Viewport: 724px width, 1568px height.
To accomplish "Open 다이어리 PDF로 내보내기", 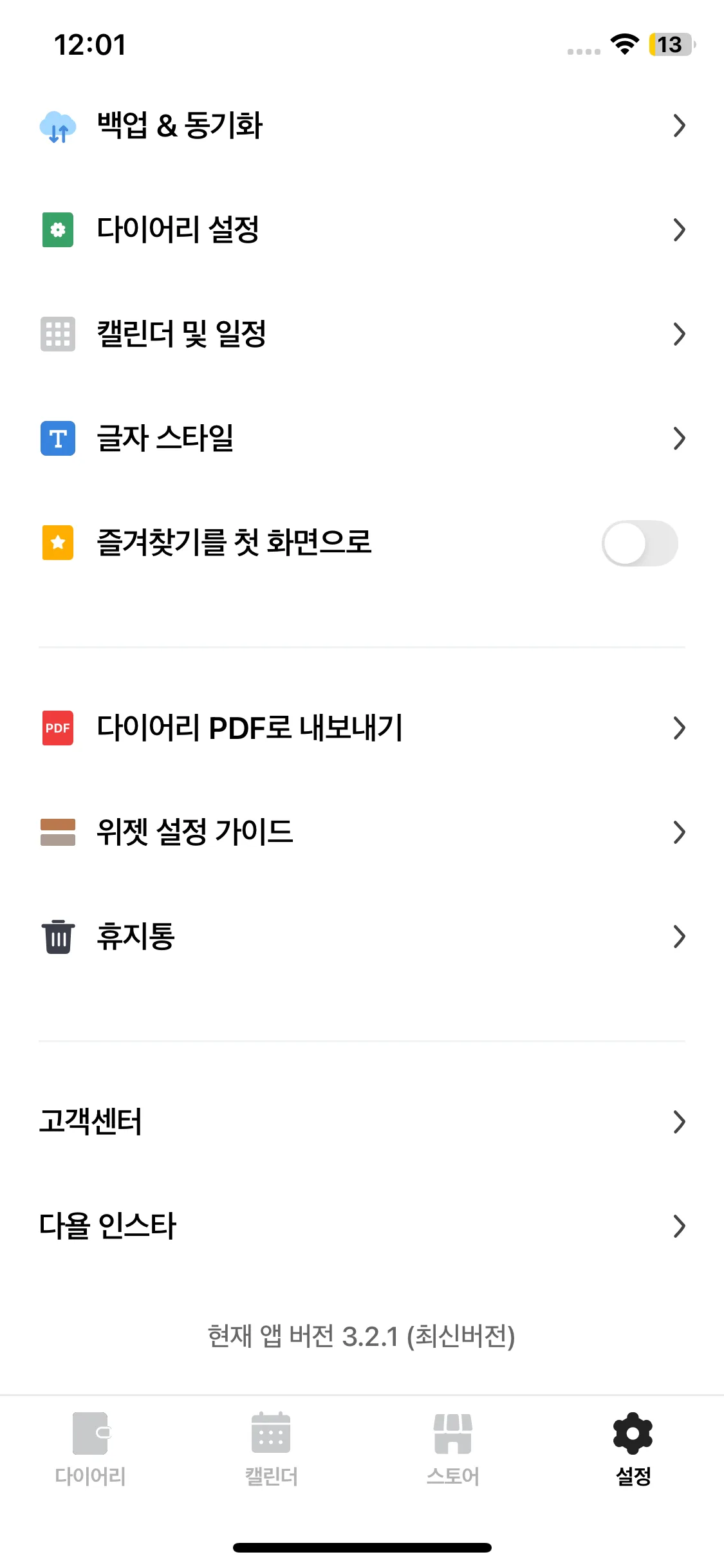I will [x=250, y=728].
